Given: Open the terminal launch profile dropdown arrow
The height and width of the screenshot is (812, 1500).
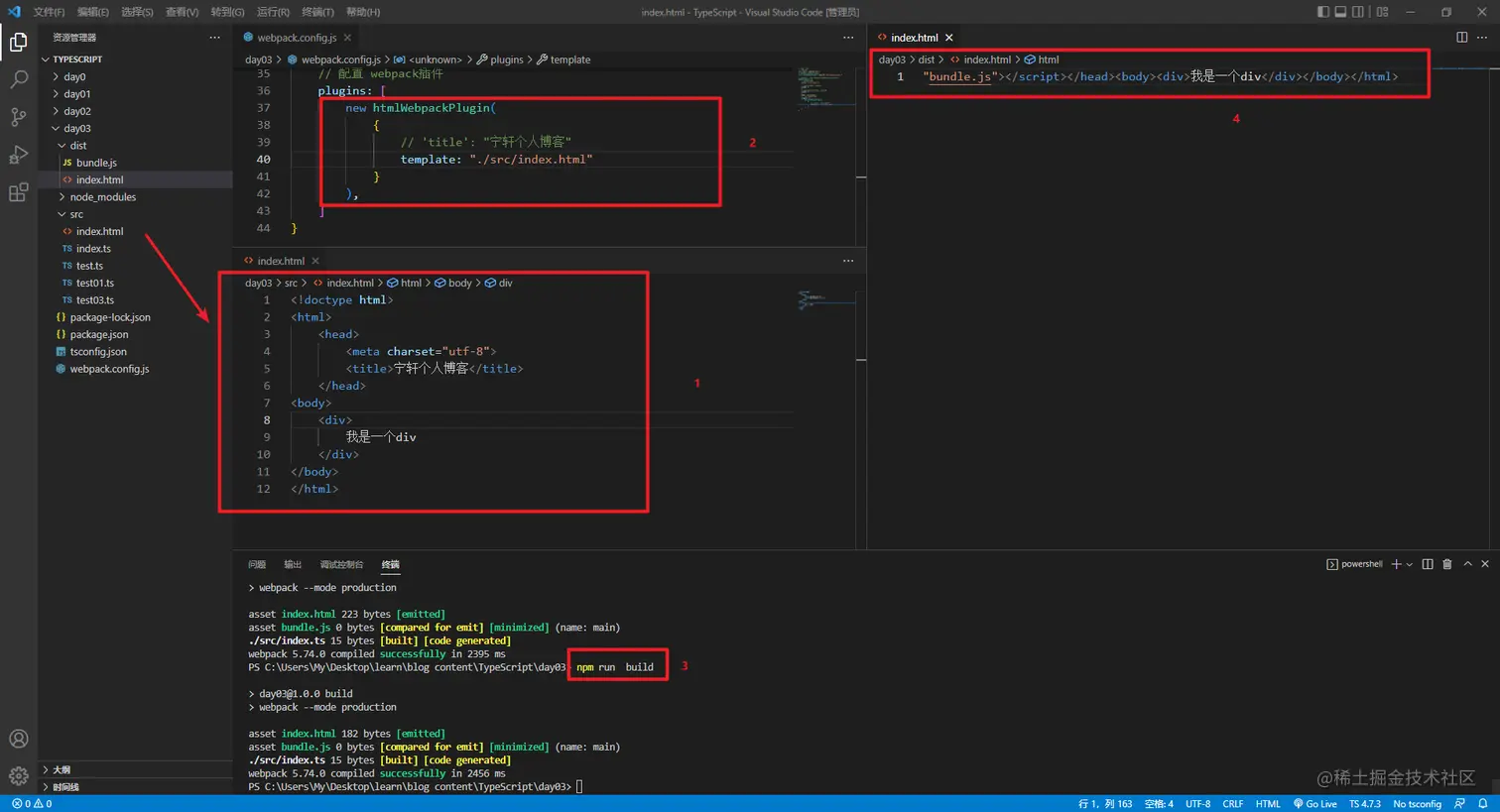Looking at the screenshot, I should [1409, 564].
